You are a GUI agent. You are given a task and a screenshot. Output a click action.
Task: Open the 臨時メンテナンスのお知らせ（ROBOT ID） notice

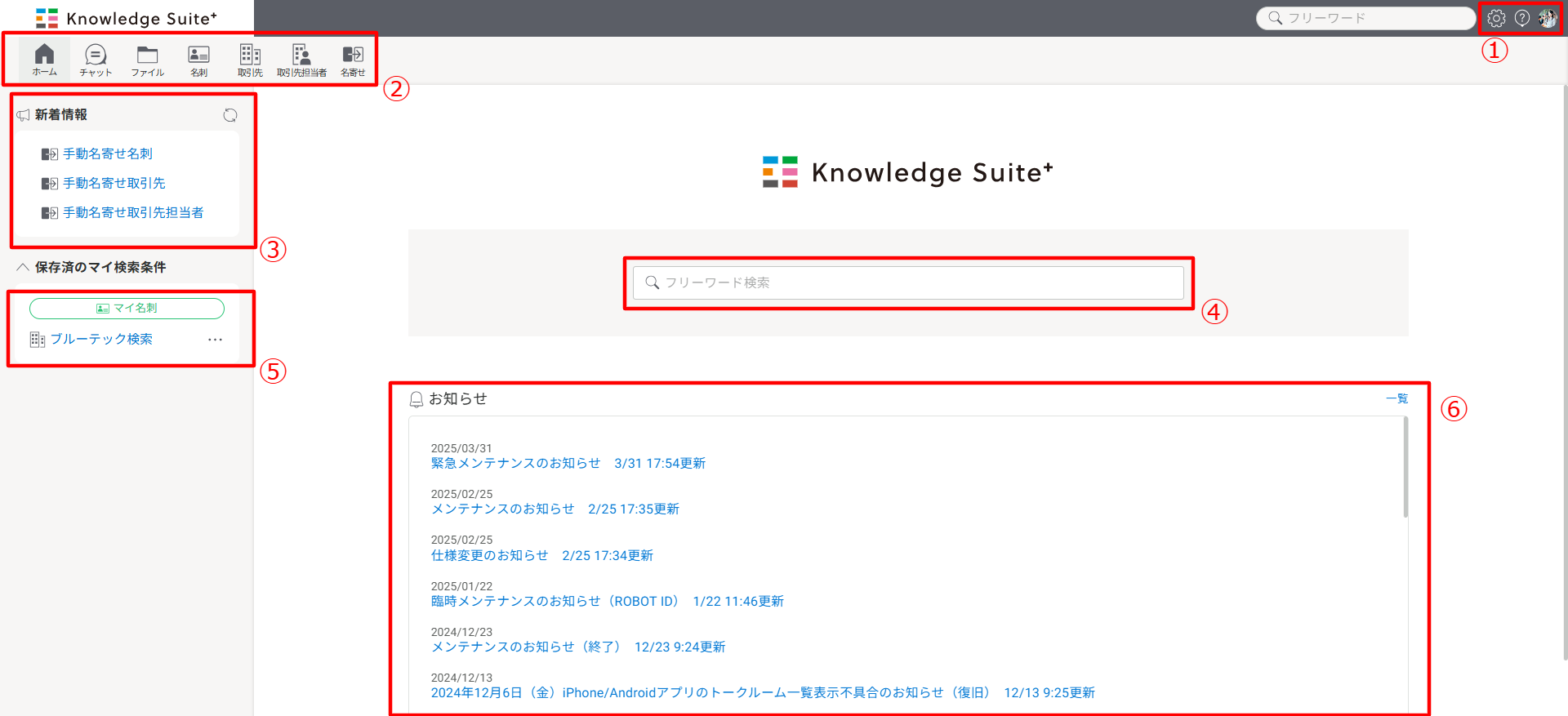pos(608,601)
